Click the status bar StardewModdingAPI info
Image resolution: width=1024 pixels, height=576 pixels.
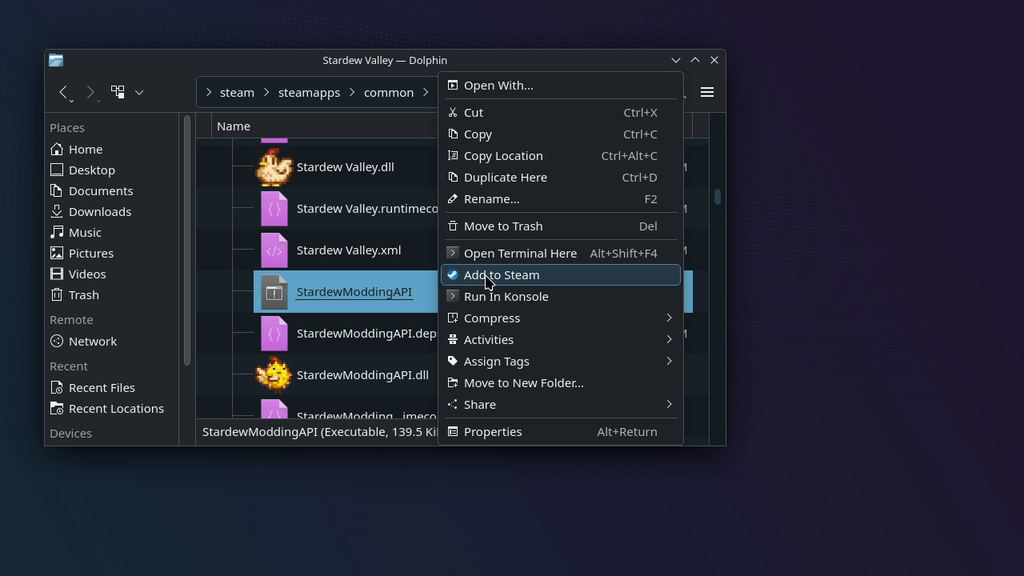319,432
